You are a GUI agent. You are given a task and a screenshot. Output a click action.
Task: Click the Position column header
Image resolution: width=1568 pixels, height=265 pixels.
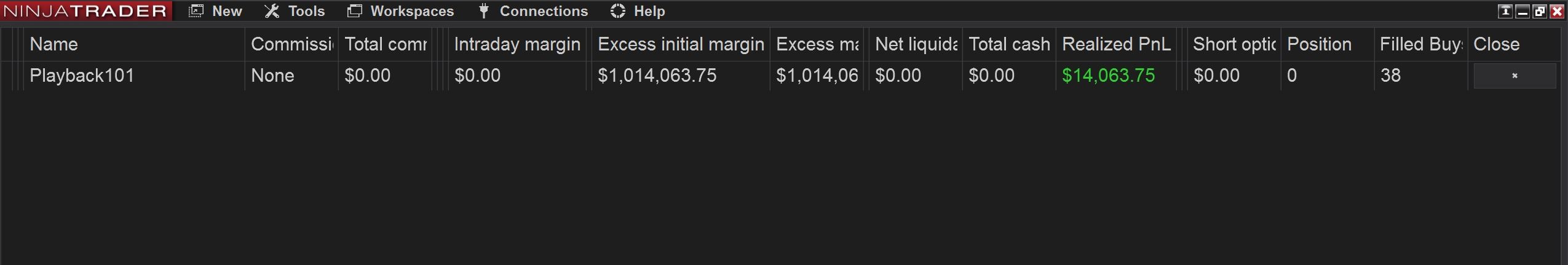[x=1319, y=44]
